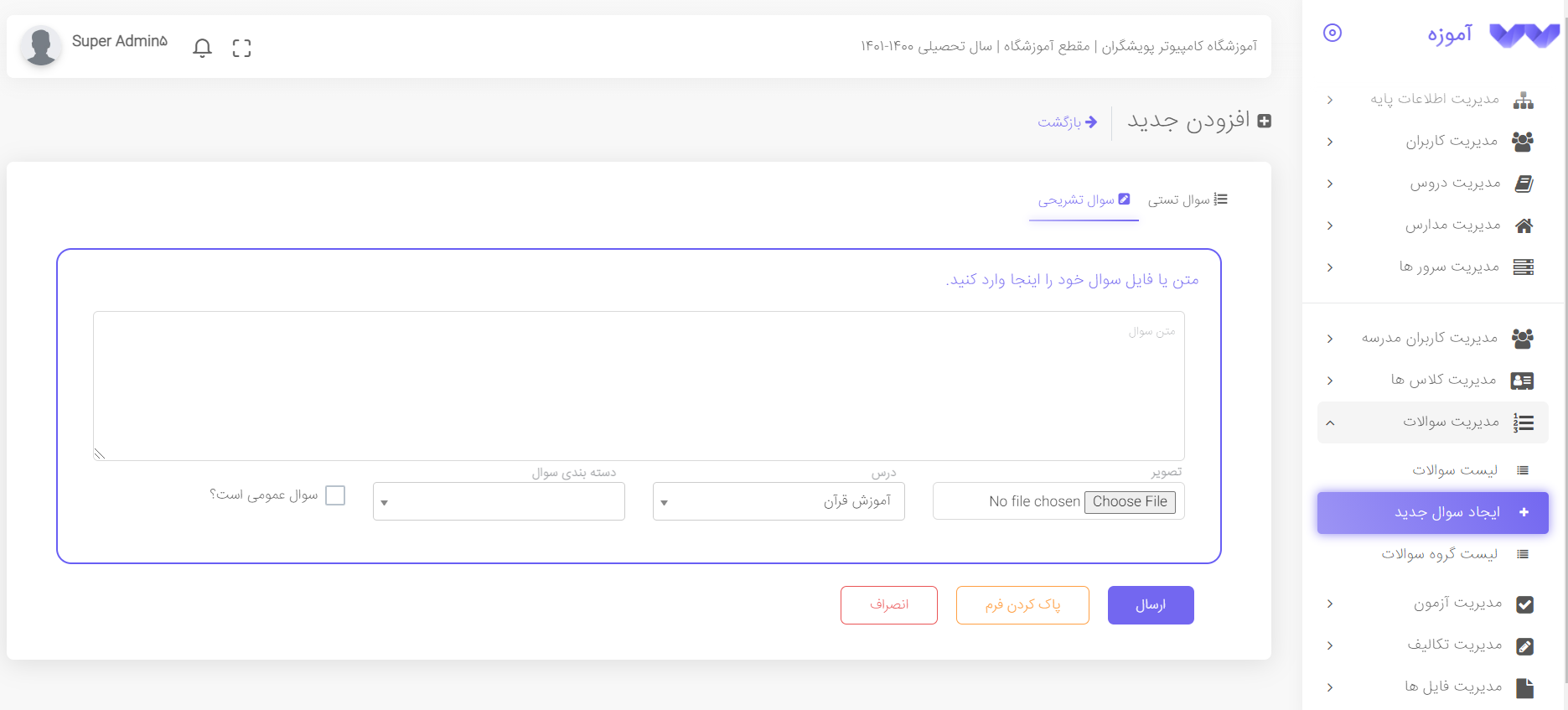The width and height of the screenshot is (1568, 710).
Task: Click the مدیریت فایل ها document icon
Action: click(1524, 688)
